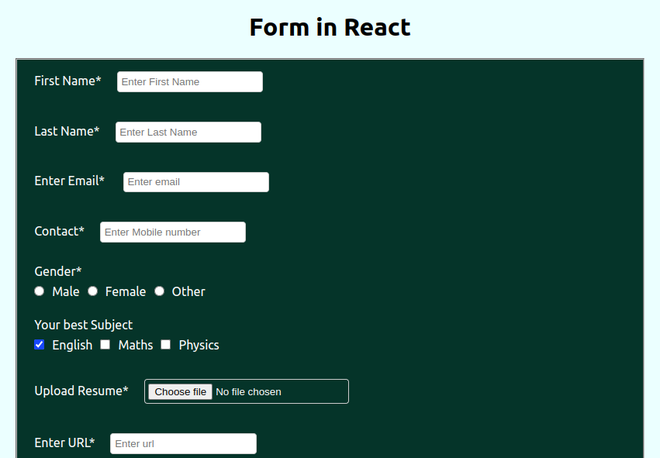Tick the Physics checkbox

166,345
